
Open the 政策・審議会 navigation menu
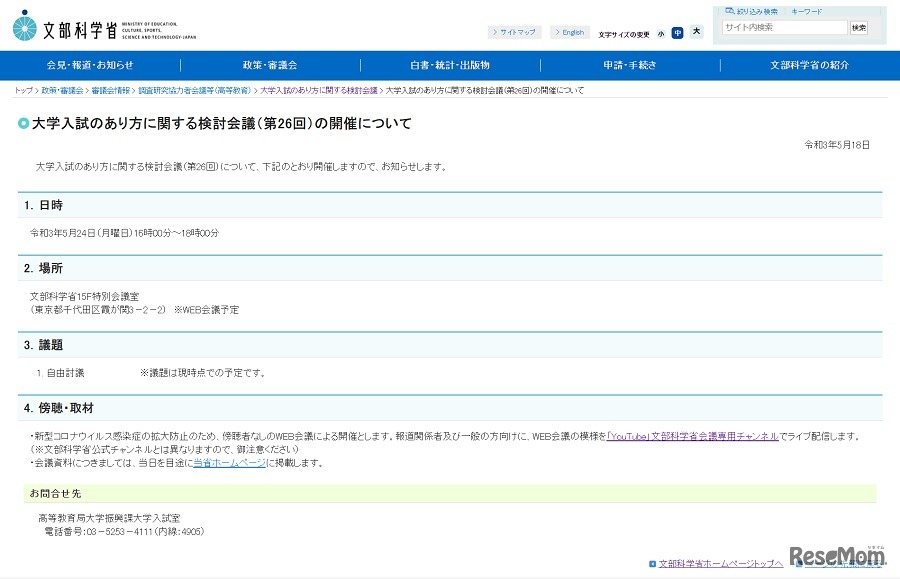[x=269, y=65]
